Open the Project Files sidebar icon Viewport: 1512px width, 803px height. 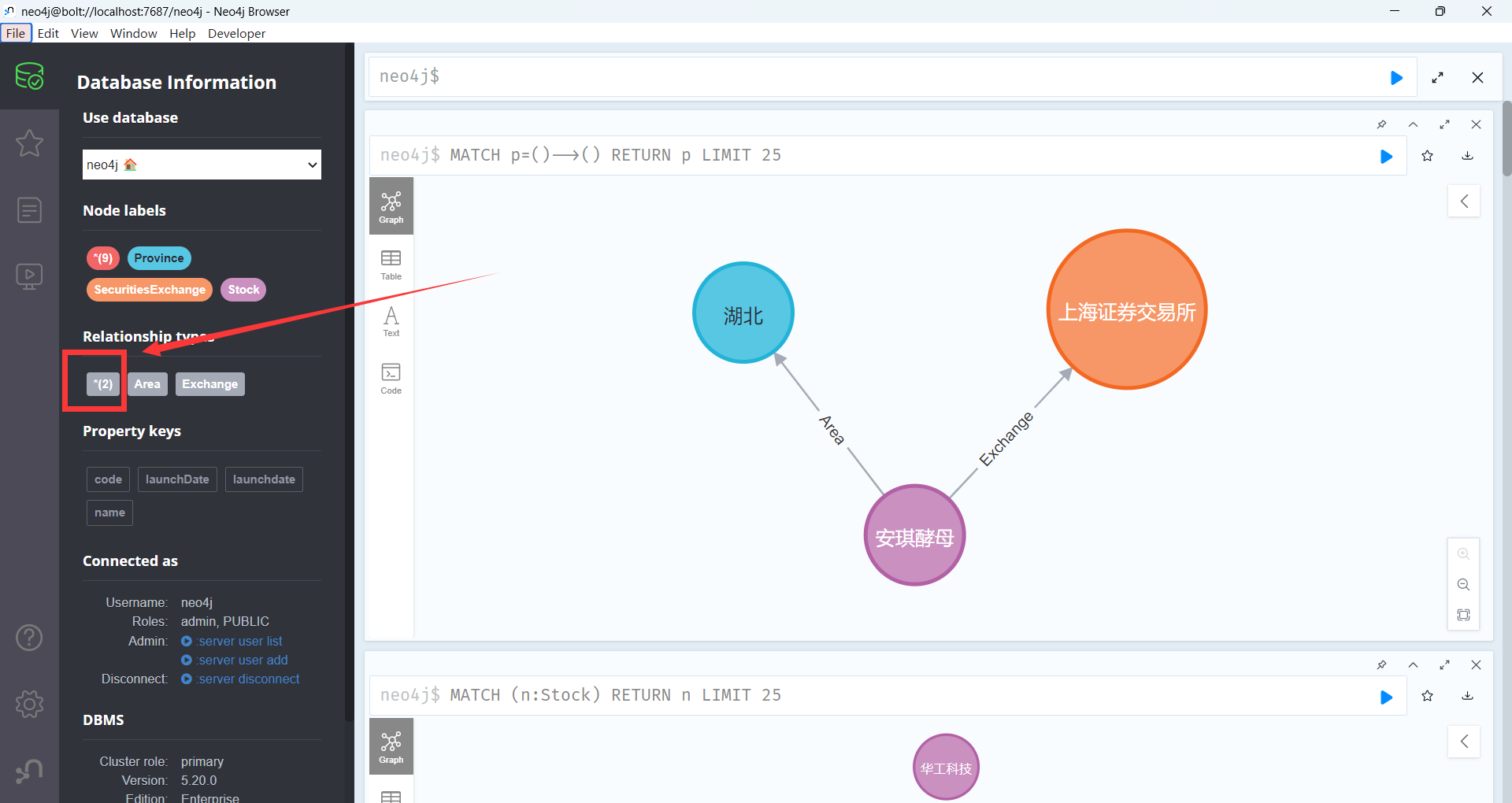point(29,210)
